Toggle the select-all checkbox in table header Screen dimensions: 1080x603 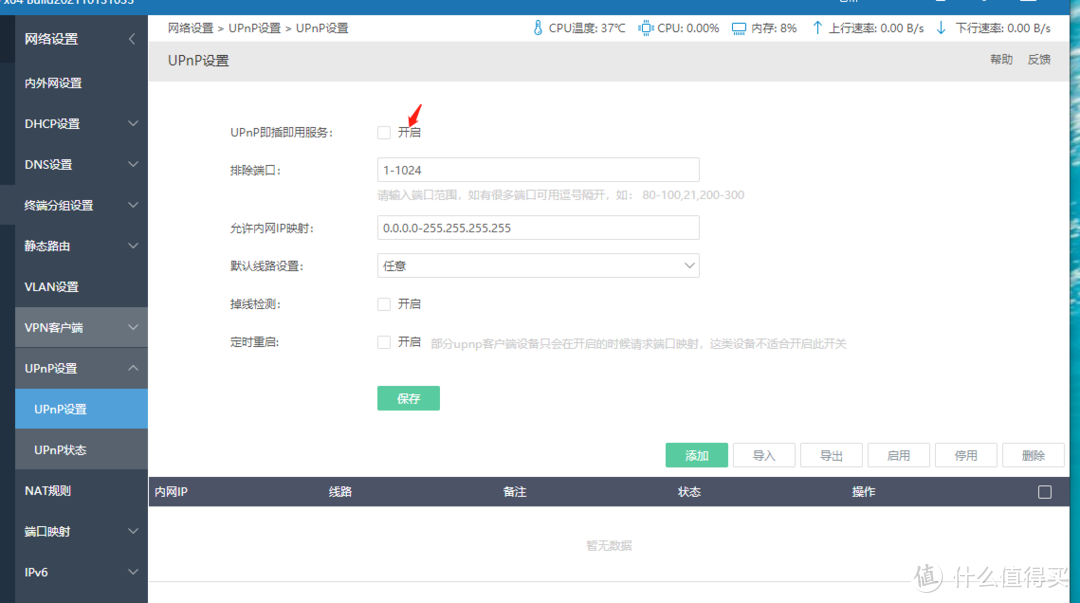click(x=1045, y=491)
